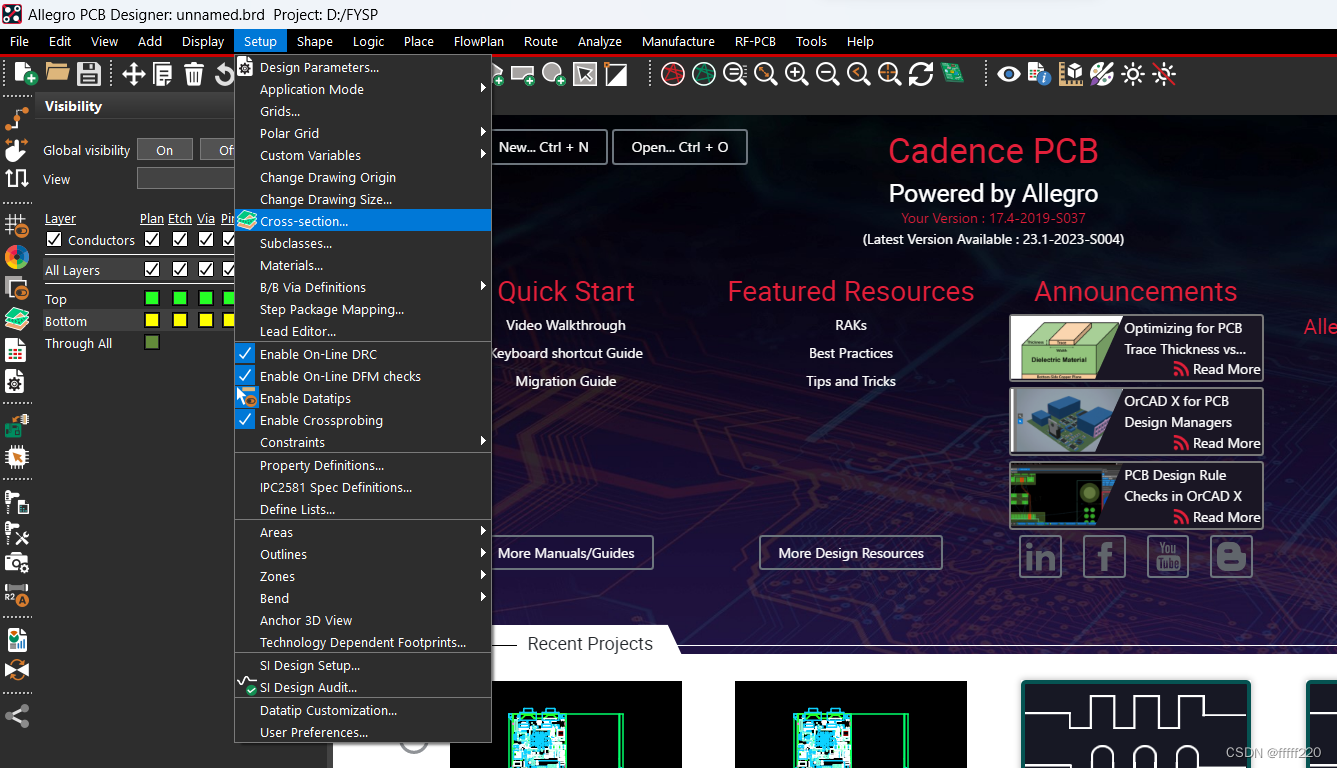Click the camera settings icon in left sidebar
The width and height of the screenshot is (1337, 768).
pyautogui.click(x=17, y=562)
